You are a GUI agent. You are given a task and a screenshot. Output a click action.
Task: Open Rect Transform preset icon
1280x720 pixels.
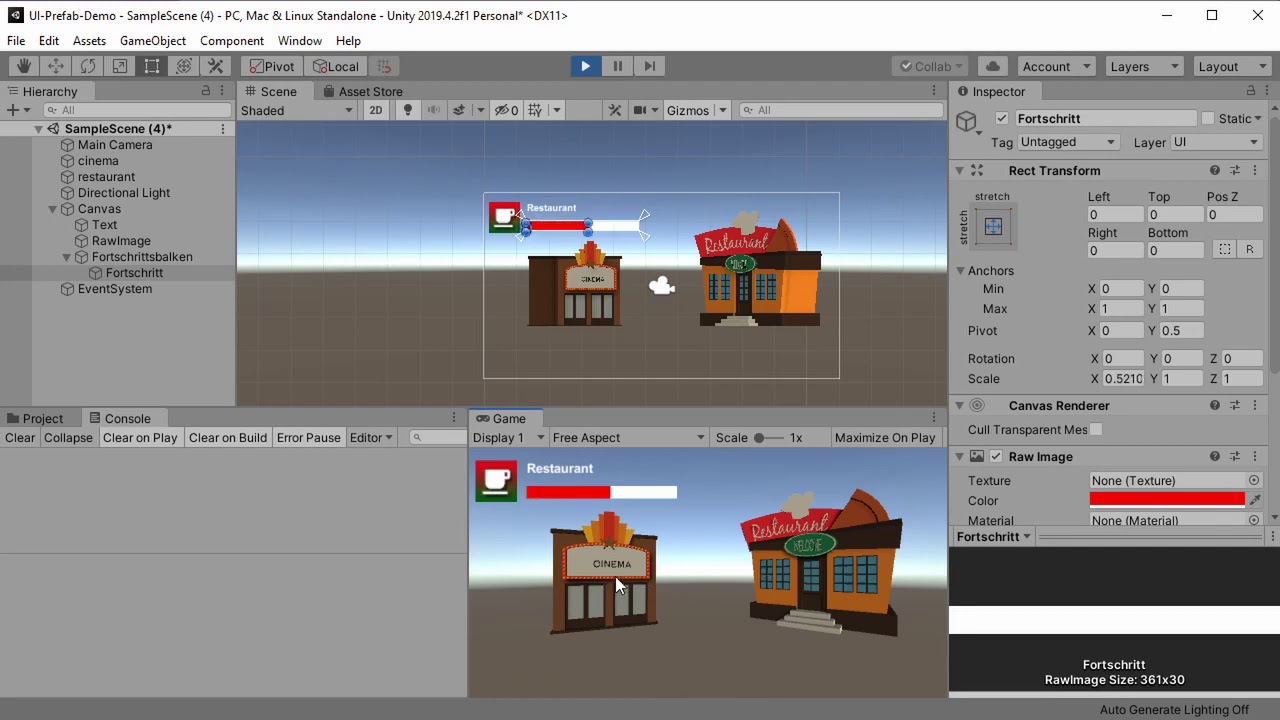click(1234, 170)
